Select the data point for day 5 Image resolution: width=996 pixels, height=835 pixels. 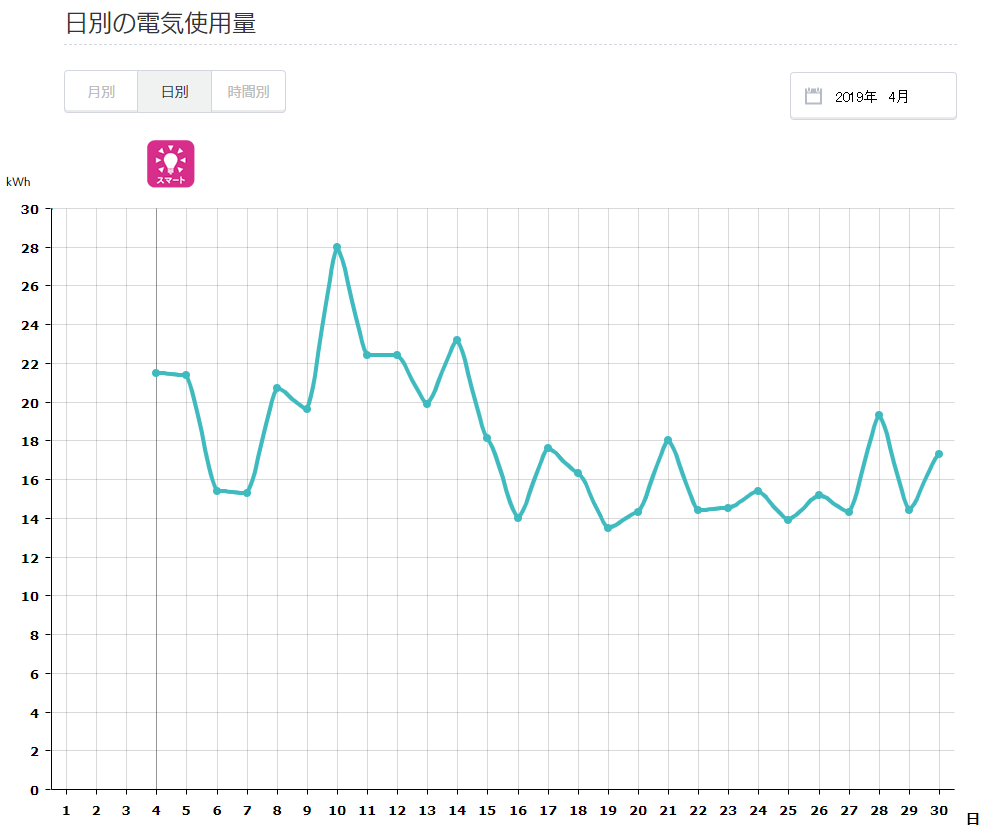[x=186, y=375]
